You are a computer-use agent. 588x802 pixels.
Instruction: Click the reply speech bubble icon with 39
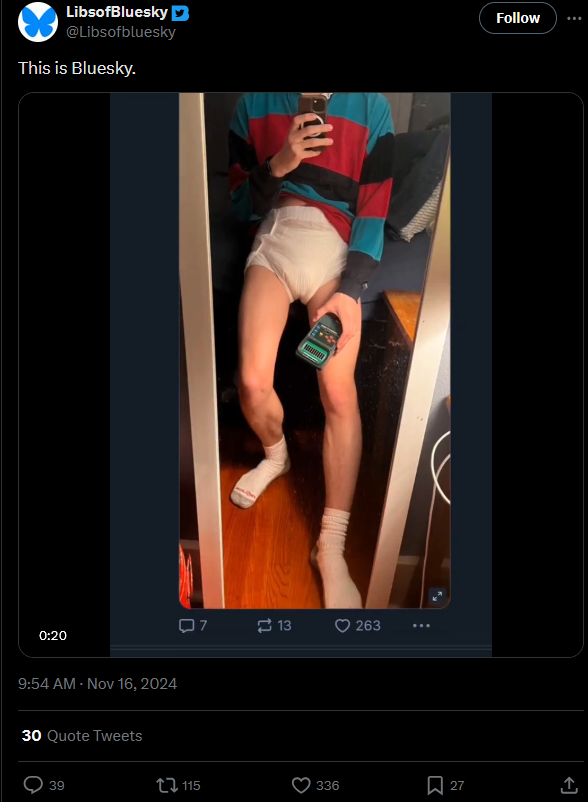pos(34,785)
